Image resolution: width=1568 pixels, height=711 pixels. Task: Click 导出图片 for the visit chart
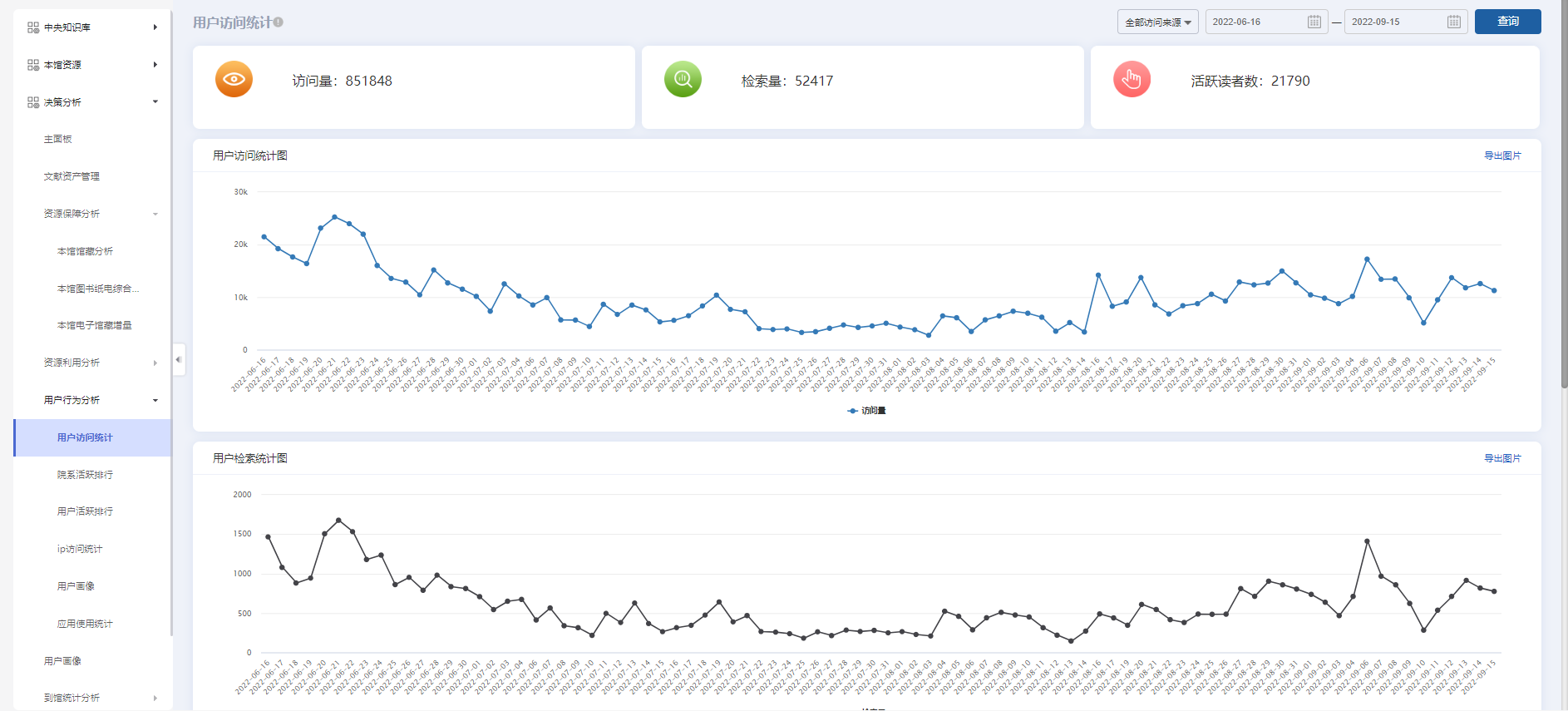pyautogui.click(x=1502, y=156)
